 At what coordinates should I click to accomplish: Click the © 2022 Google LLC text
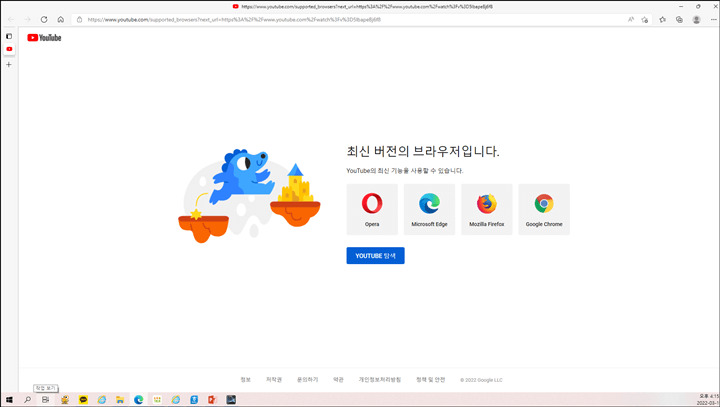(481, 380)
